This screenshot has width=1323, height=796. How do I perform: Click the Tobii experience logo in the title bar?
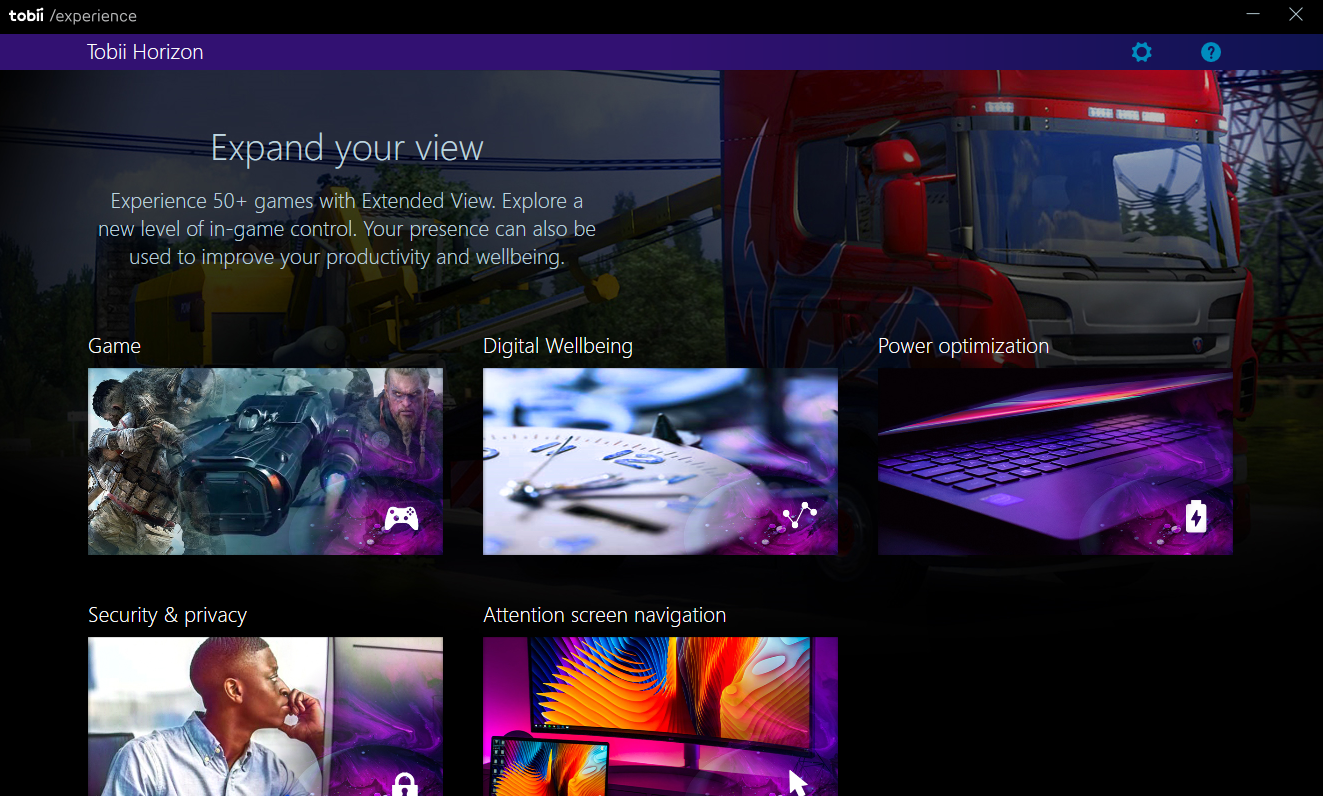(72, 16)
